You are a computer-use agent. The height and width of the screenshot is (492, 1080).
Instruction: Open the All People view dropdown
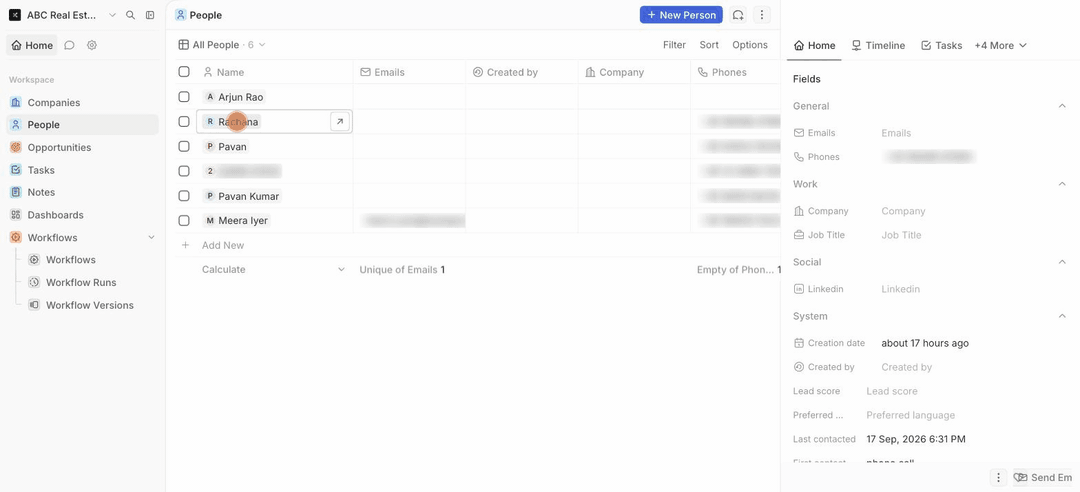point(222,45)
